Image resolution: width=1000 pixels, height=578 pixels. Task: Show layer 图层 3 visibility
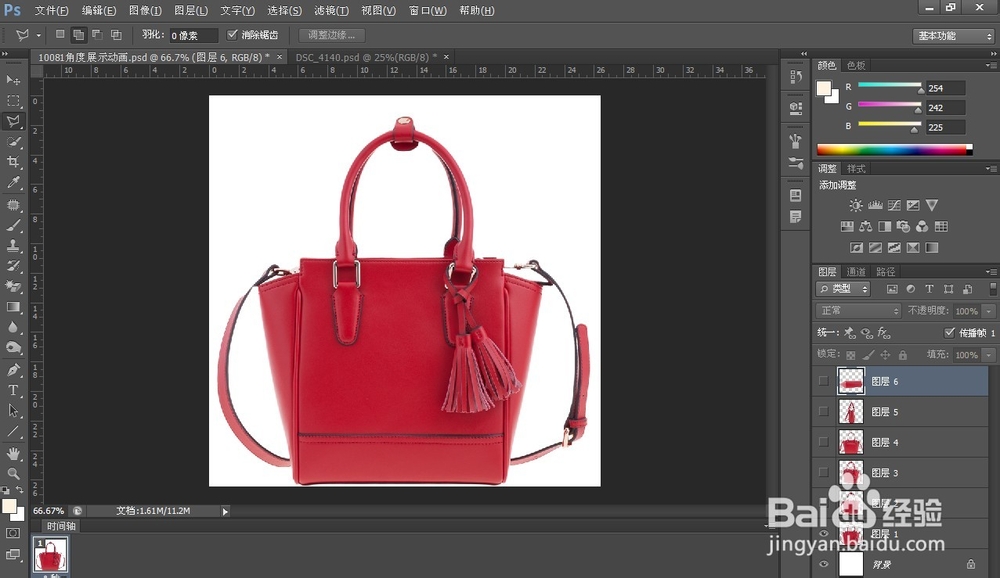[823, 473]
